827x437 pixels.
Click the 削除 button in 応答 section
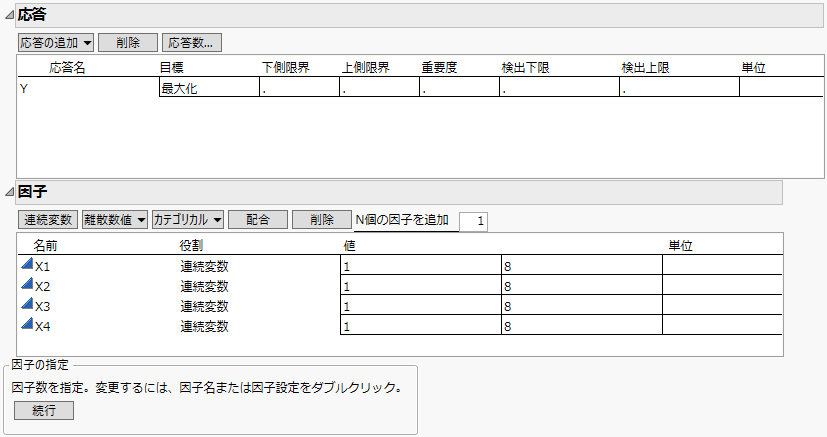click(x=128, y=43)
